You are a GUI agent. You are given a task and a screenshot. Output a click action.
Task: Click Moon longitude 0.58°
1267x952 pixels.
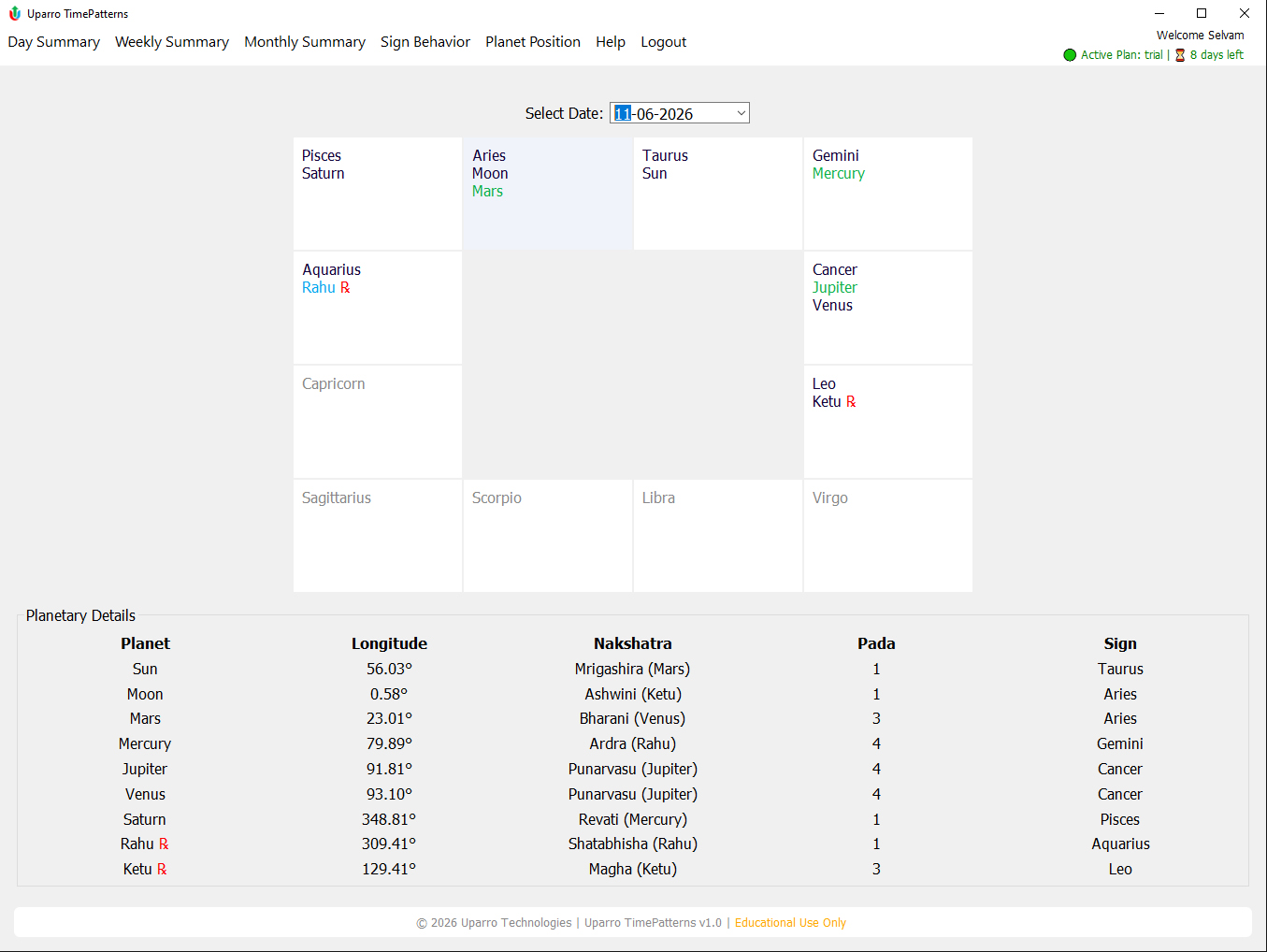pos(389,694)
